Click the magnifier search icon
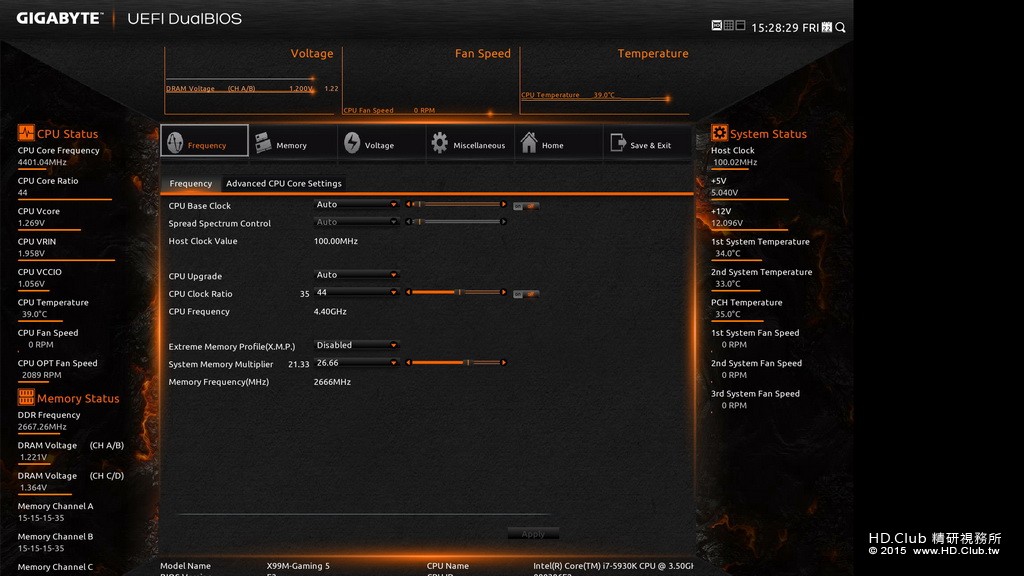 point(840,27)
